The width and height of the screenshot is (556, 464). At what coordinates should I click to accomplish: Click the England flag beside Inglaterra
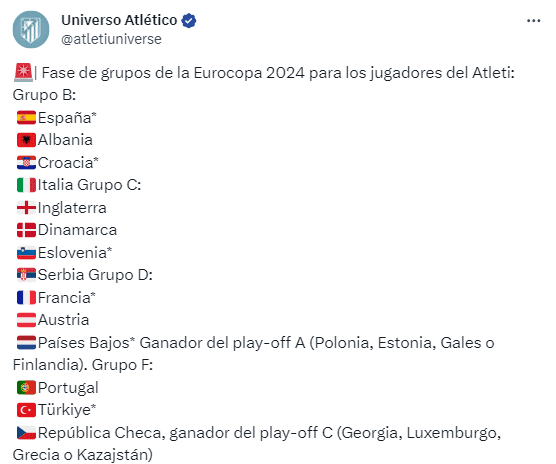(26, 208)
